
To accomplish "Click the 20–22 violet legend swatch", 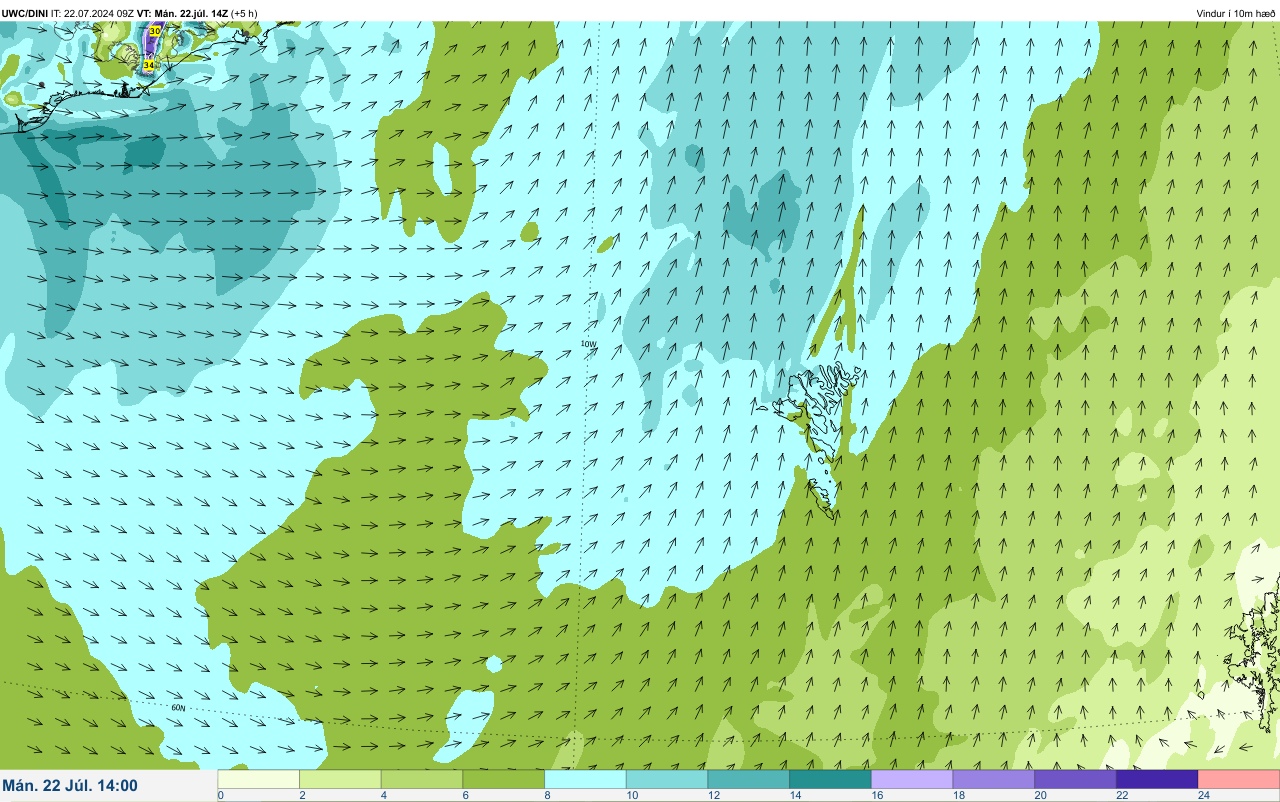I will [1076, 779].
